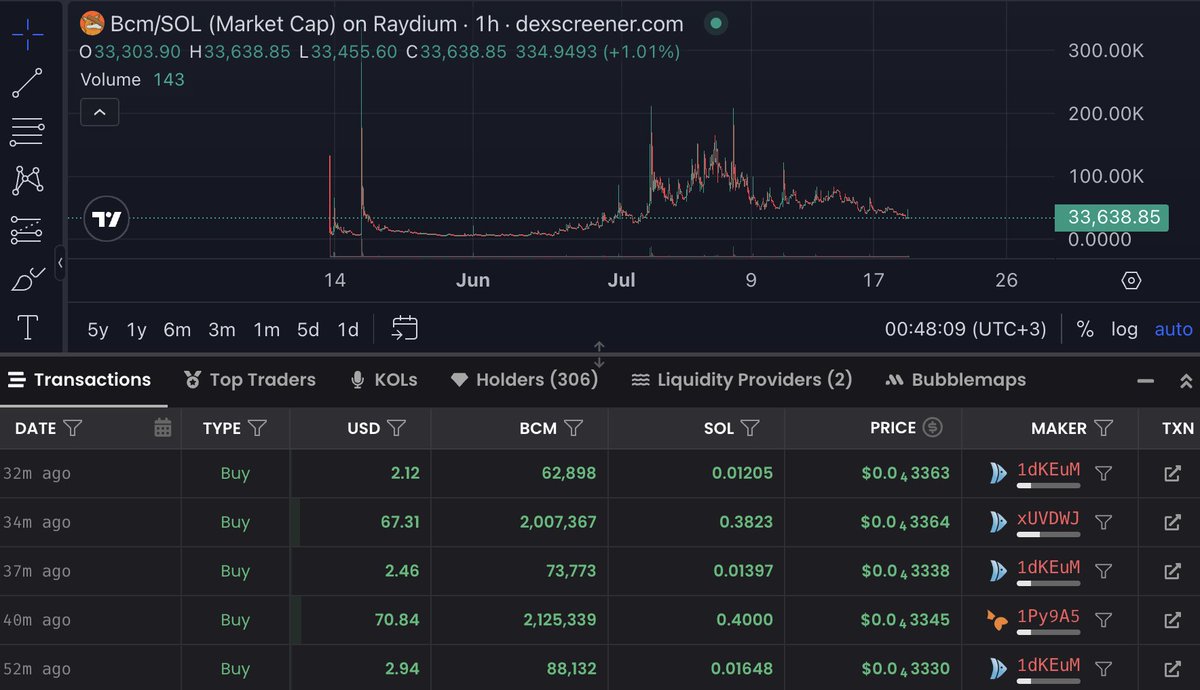Set chart range to 5y
This screenshot has width=1200, height=690.
(98, 329)
